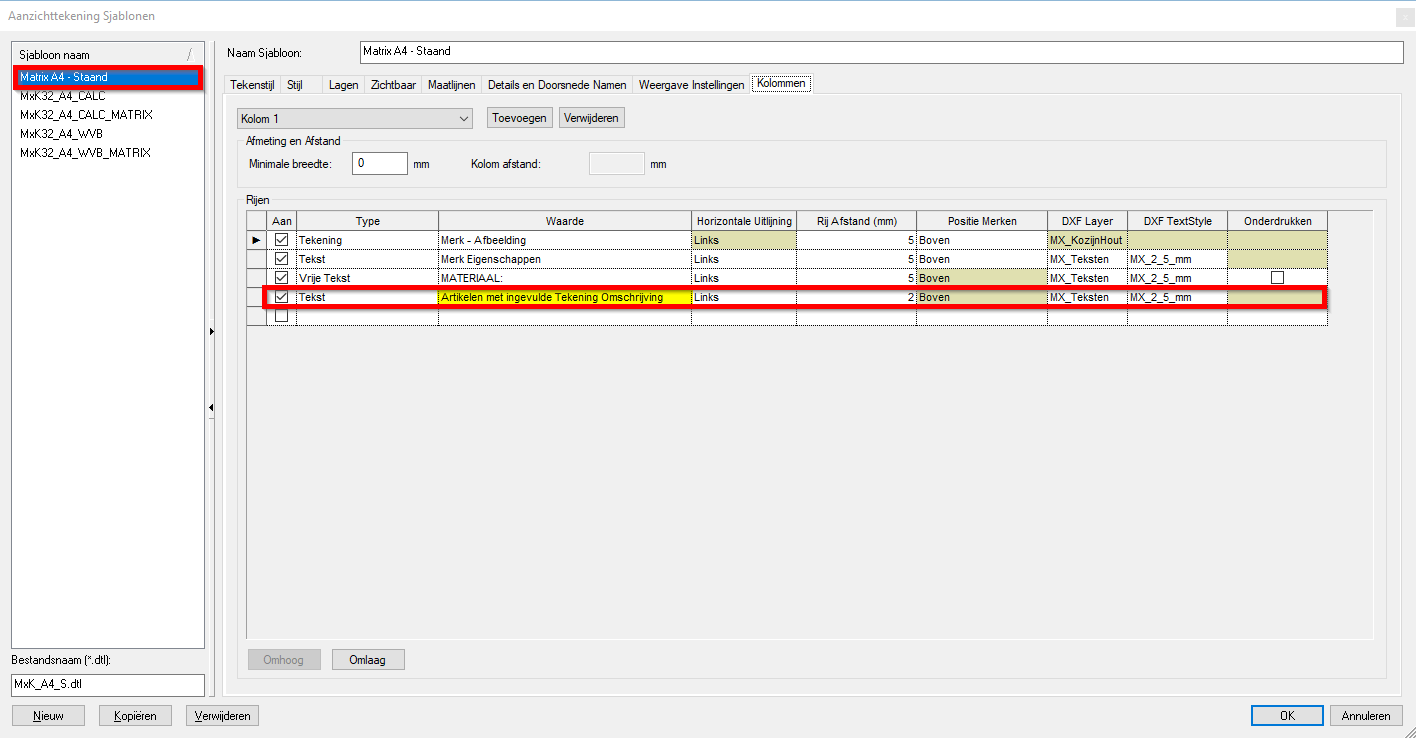The height and width of the screenshot is (738, 1416).
Task: Select MxK32_A4_WVB template
Action: 61,134
